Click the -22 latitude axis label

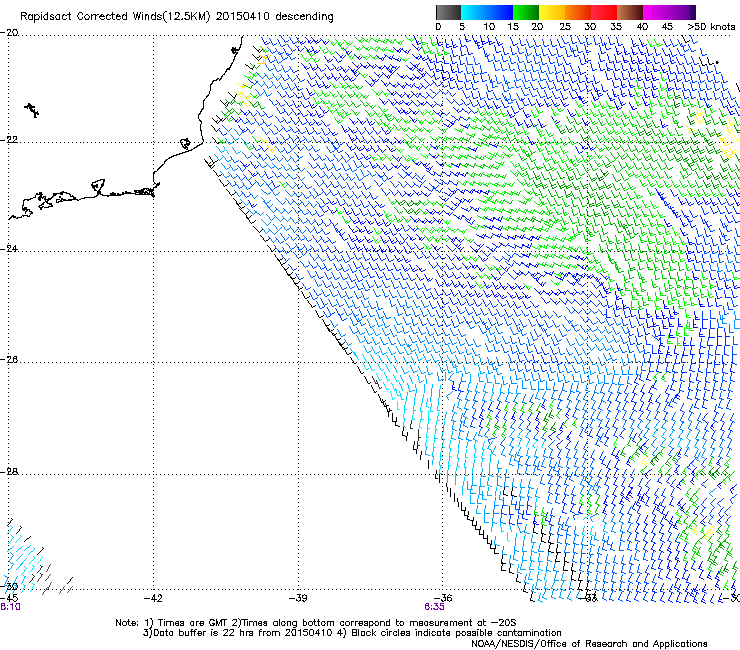[9, 140]
